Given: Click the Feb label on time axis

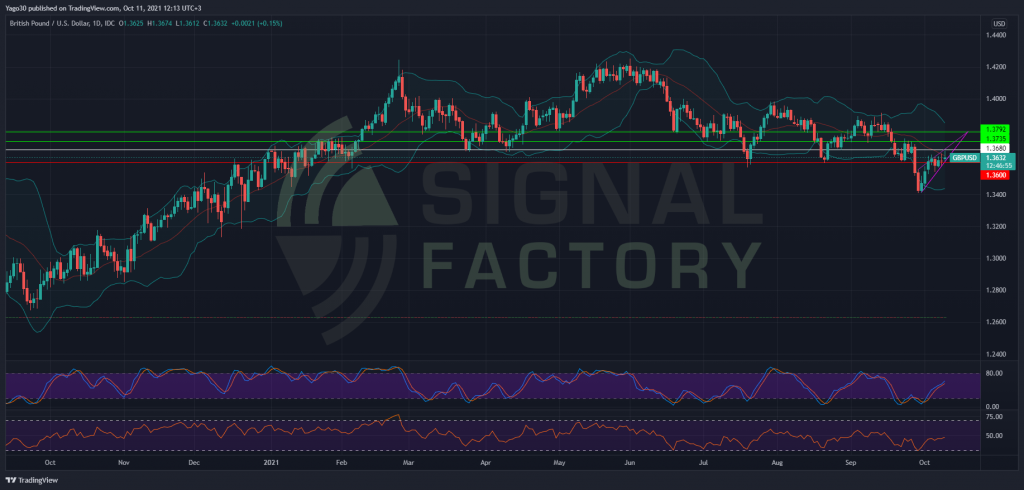Looking at the screenshot, I should (x=340, y=462).
